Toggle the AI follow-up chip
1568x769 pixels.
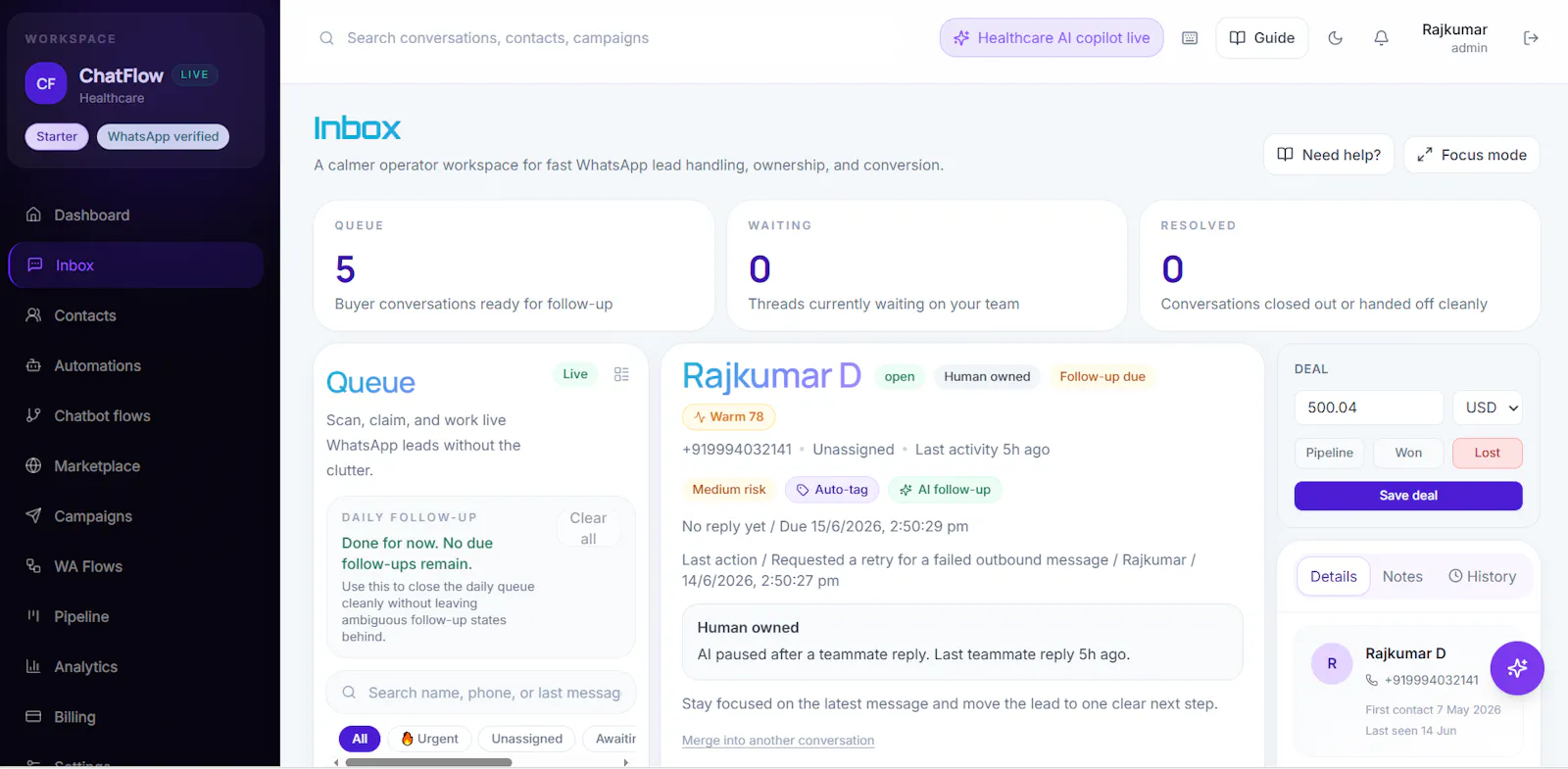(945, 490)
